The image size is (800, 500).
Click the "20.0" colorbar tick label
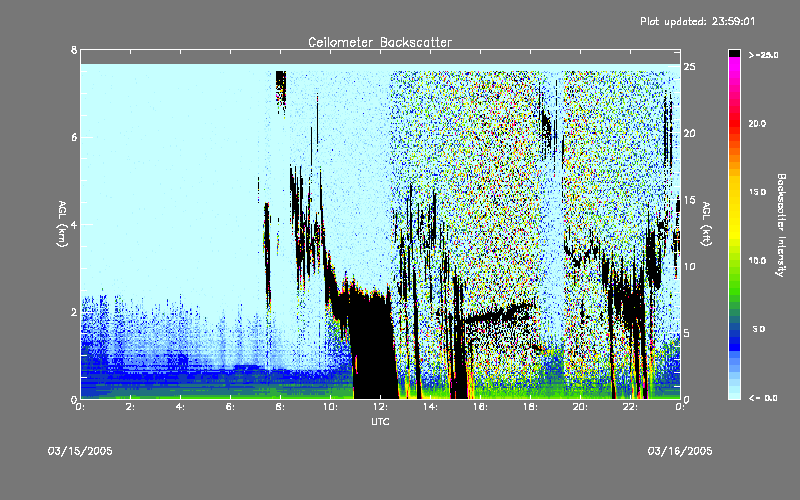[757, 124]
